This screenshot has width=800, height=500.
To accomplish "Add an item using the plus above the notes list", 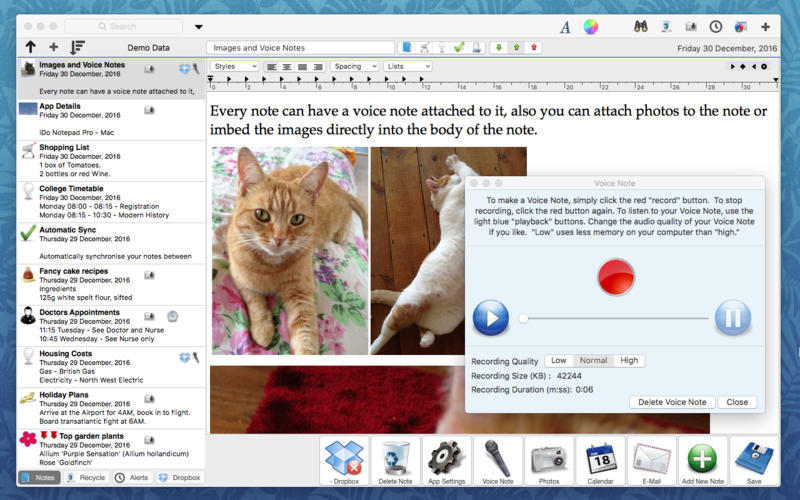I will pos(54,47).
